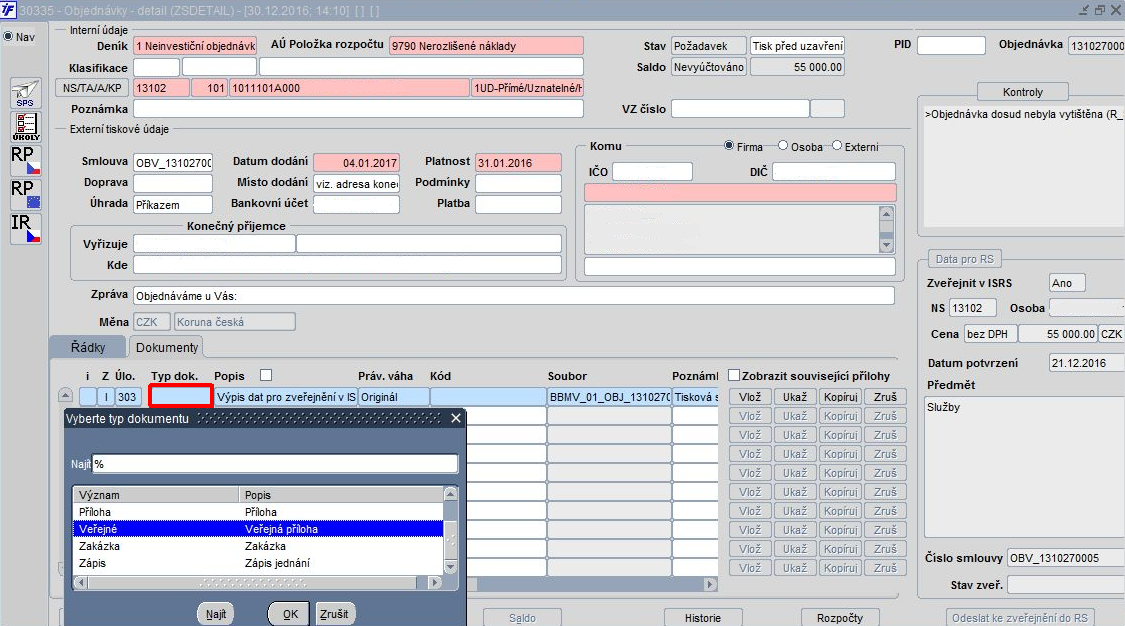
Task: Click the Datum potvrzení field 21.12.2016
Action: [x=1086, y=363]
